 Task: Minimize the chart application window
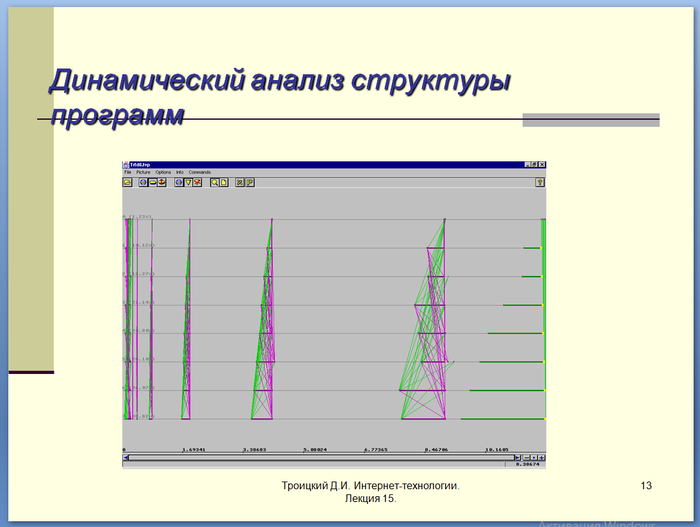[528, 164]
